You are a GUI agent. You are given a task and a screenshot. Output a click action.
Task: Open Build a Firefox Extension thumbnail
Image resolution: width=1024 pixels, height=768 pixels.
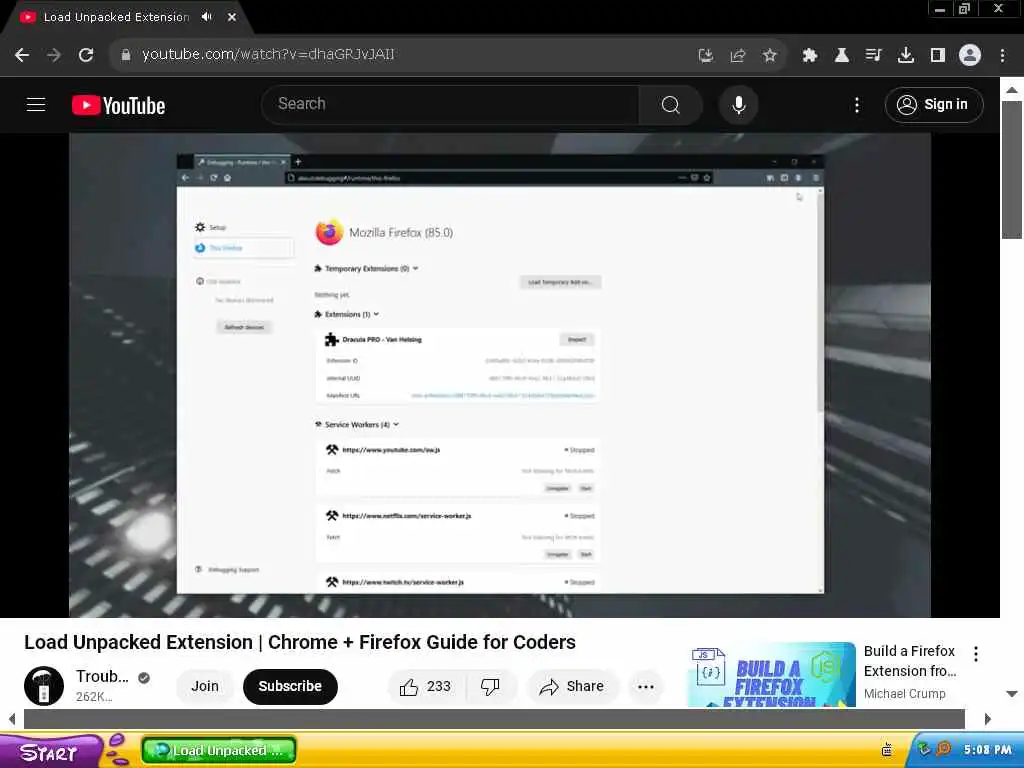click(772, 675)
